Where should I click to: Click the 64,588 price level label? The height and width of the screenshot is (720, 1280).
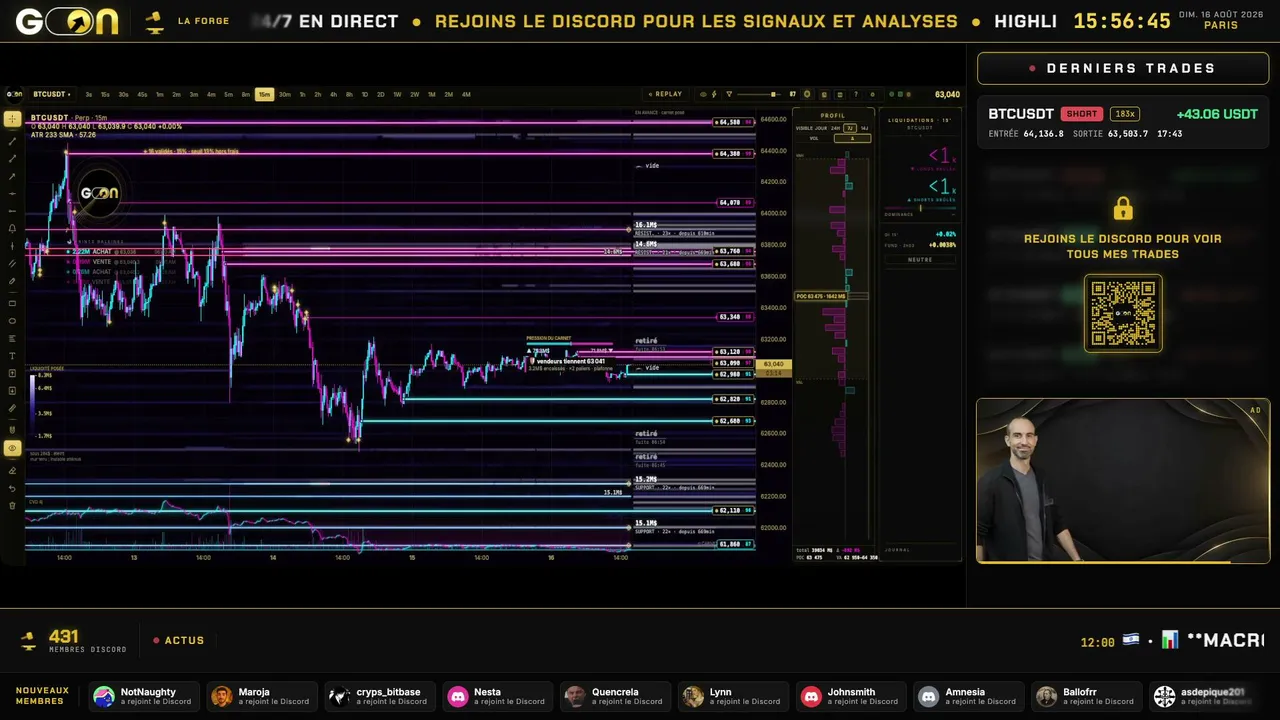tap(734, 122)
